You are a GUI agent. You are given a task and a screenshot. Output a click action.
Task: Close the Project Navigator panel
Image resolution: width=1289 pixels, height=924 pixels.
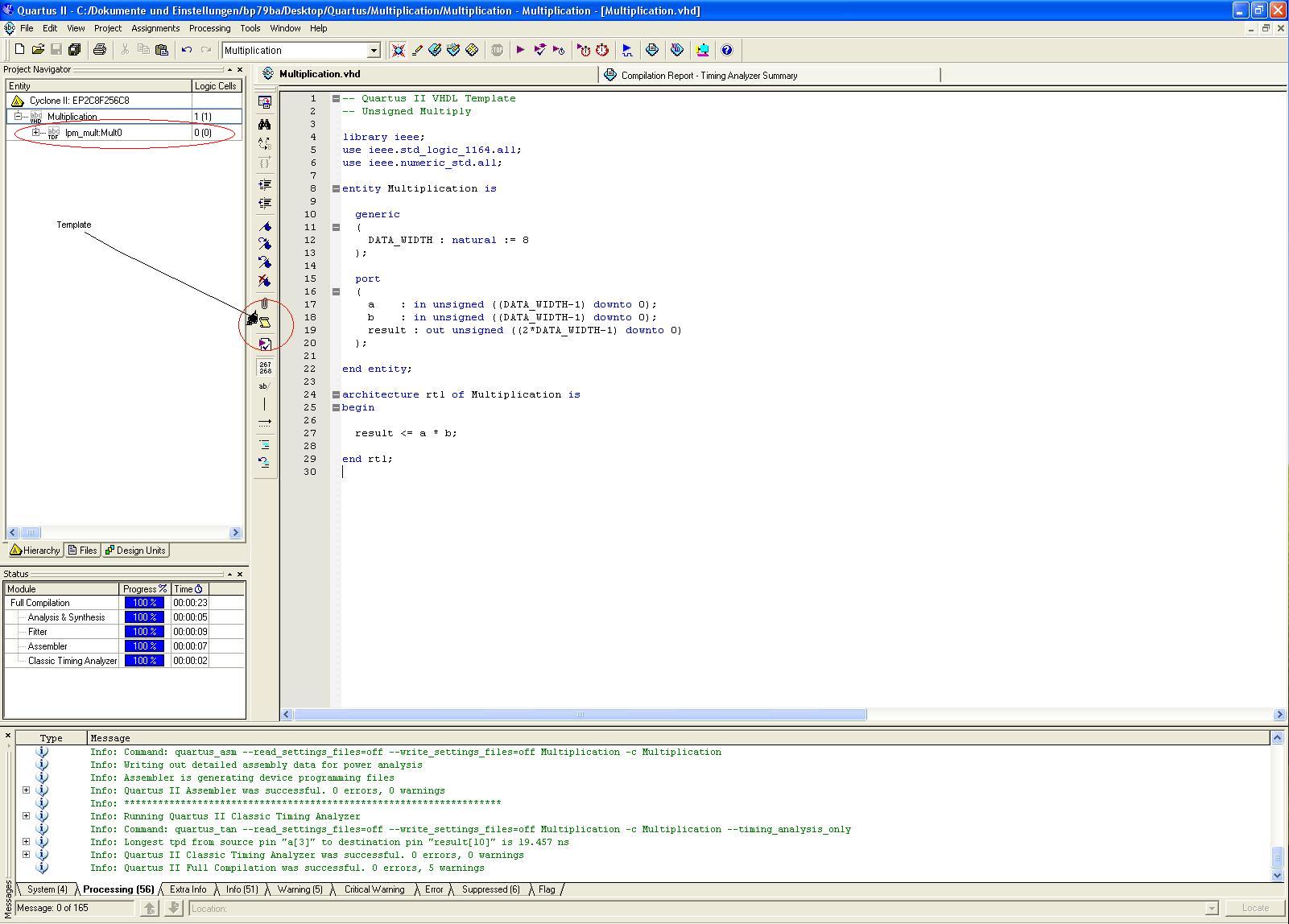point(240,69)
